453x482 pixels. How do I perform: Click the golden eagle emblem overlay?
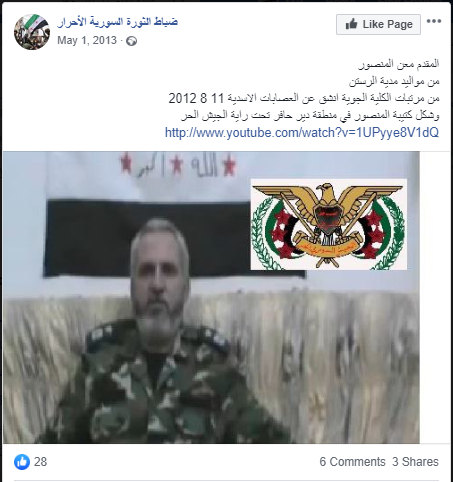[x=329, y=224]
